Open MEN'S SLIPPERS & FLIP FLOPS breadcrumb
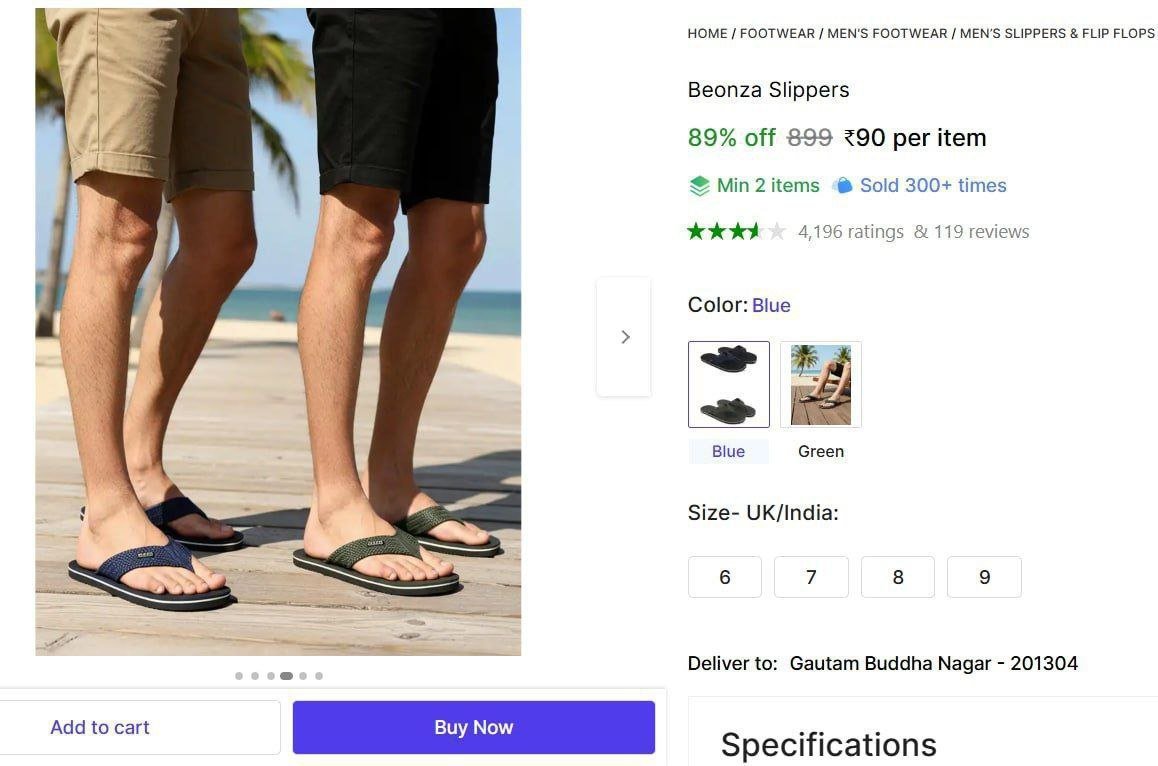Screen dimensions: 1158x766 click(x=1057, y=33)
